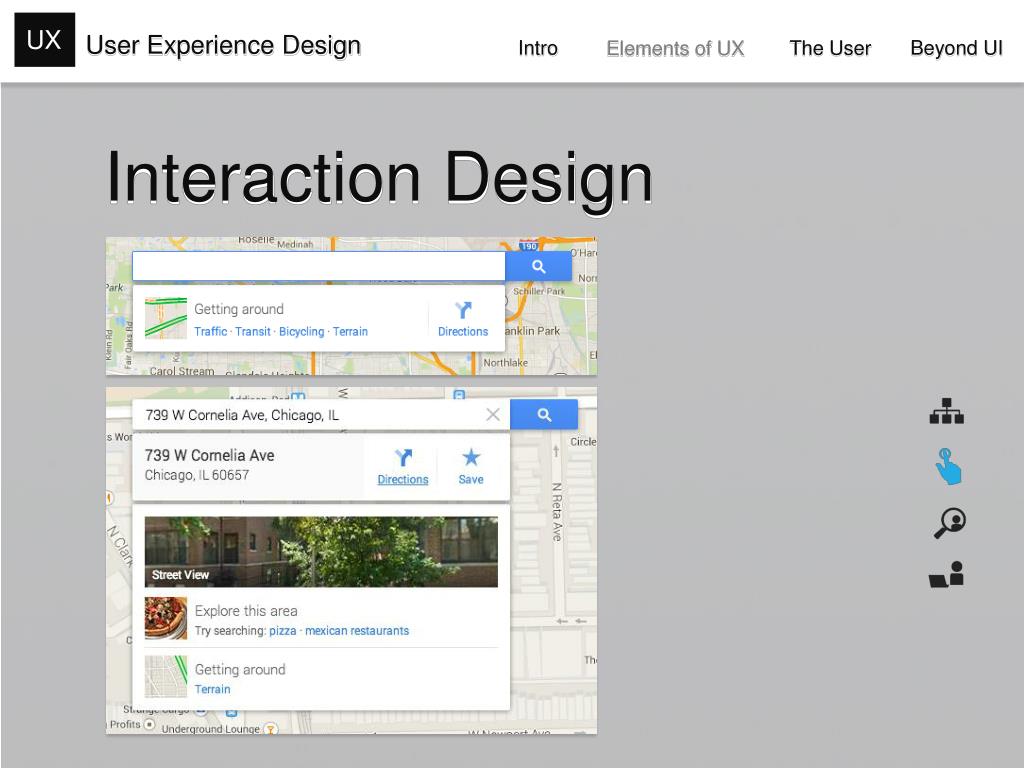Click underlined Directions in address card
The width and height of the screenshot is (1024, 768).
pos(403,479)
